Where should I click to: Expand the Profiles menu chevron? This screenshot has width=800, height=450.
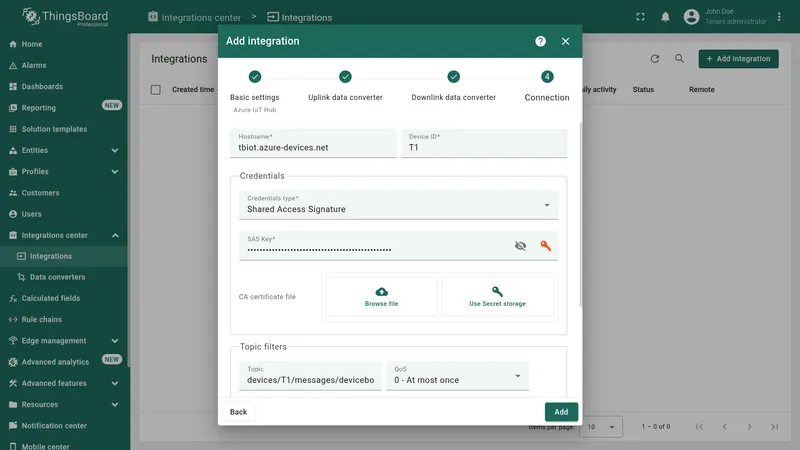click(x=115, y=172)
